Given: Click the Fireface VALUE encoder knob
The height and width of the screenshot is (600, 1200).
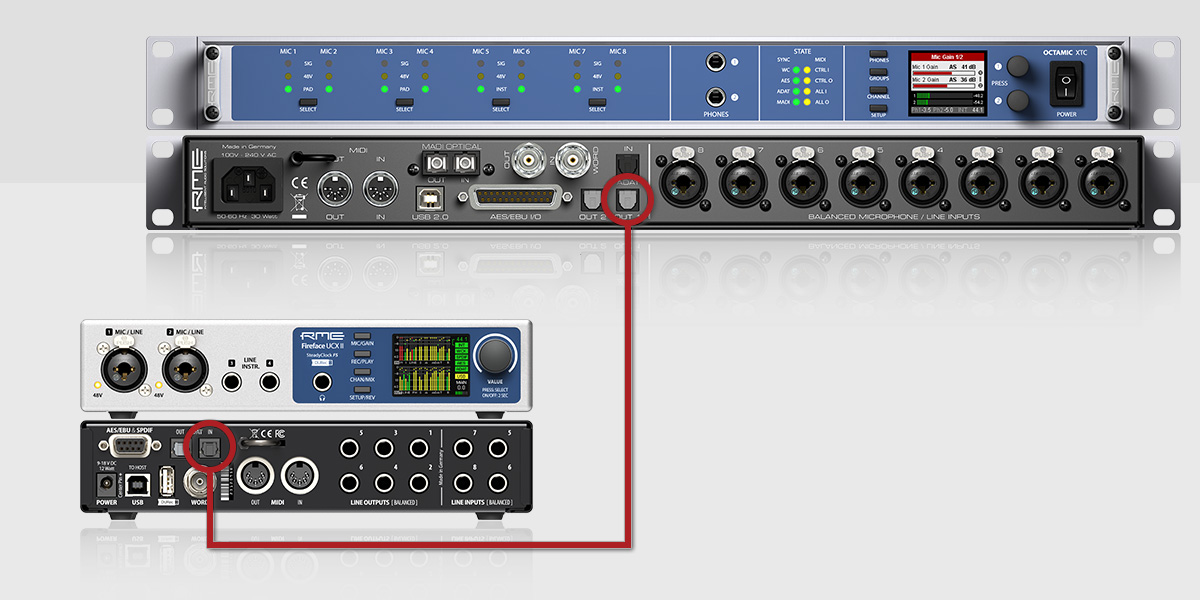Looking at the screenshot, I should [x=494, y=356].
